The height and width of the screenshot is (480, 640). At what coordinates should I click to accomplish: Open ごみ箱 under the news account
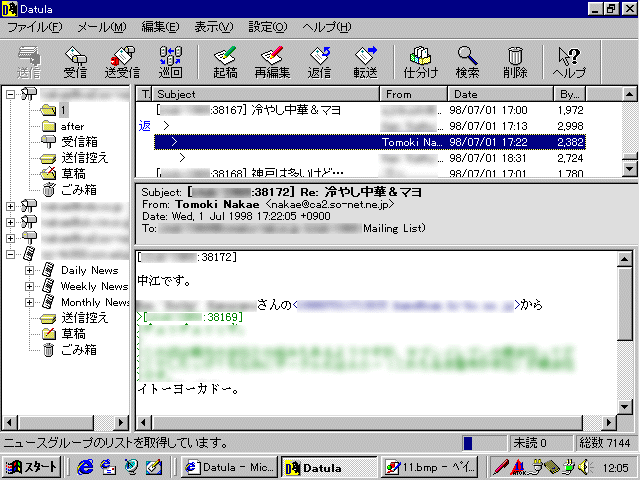pos(79,350)
